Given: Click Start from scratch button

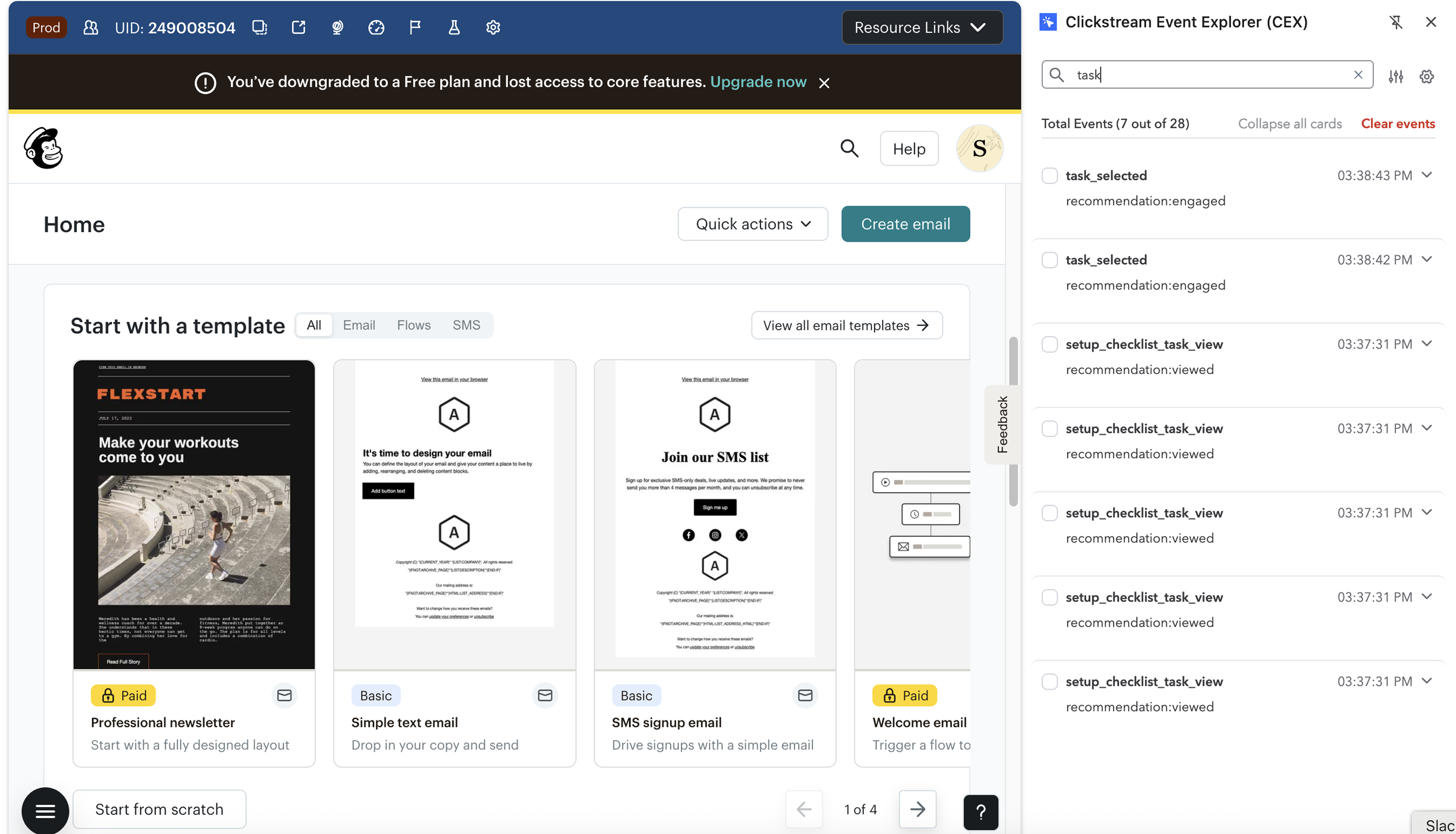Looking at the screenshot, I should [159, 809].
